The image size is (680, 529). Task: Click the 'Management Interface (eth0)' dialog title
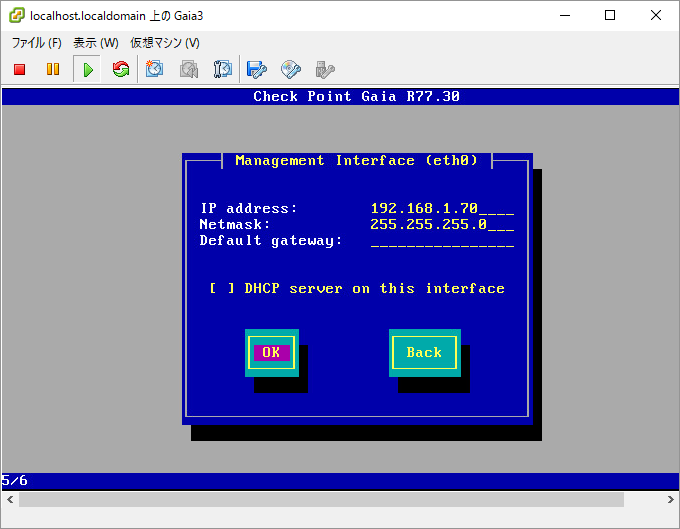(356, 160)
